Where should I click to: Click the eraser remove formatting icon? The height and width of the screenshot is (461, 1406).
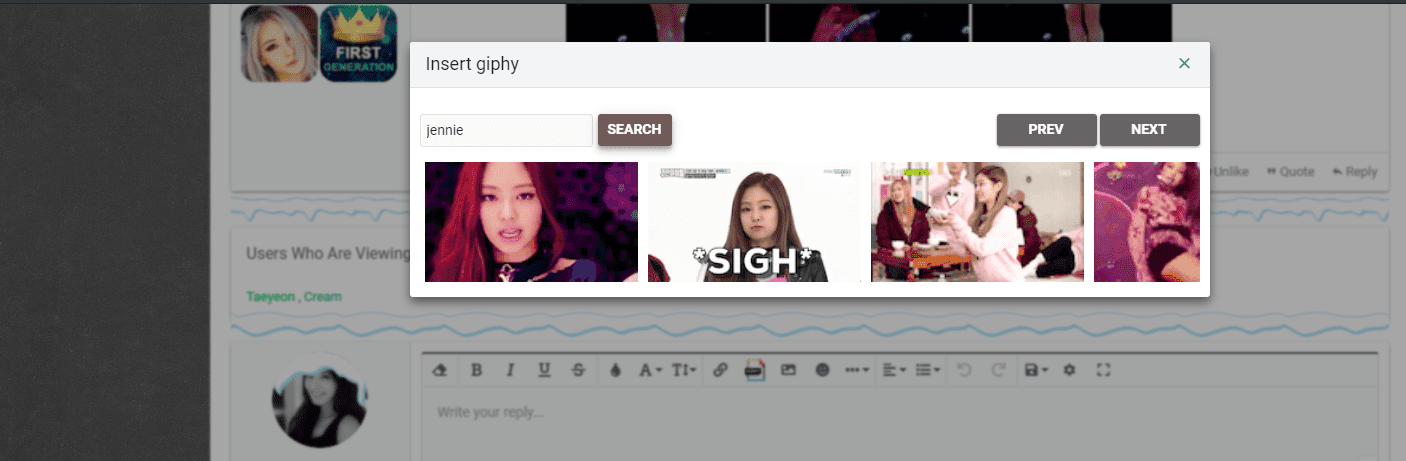coord(439,370)
